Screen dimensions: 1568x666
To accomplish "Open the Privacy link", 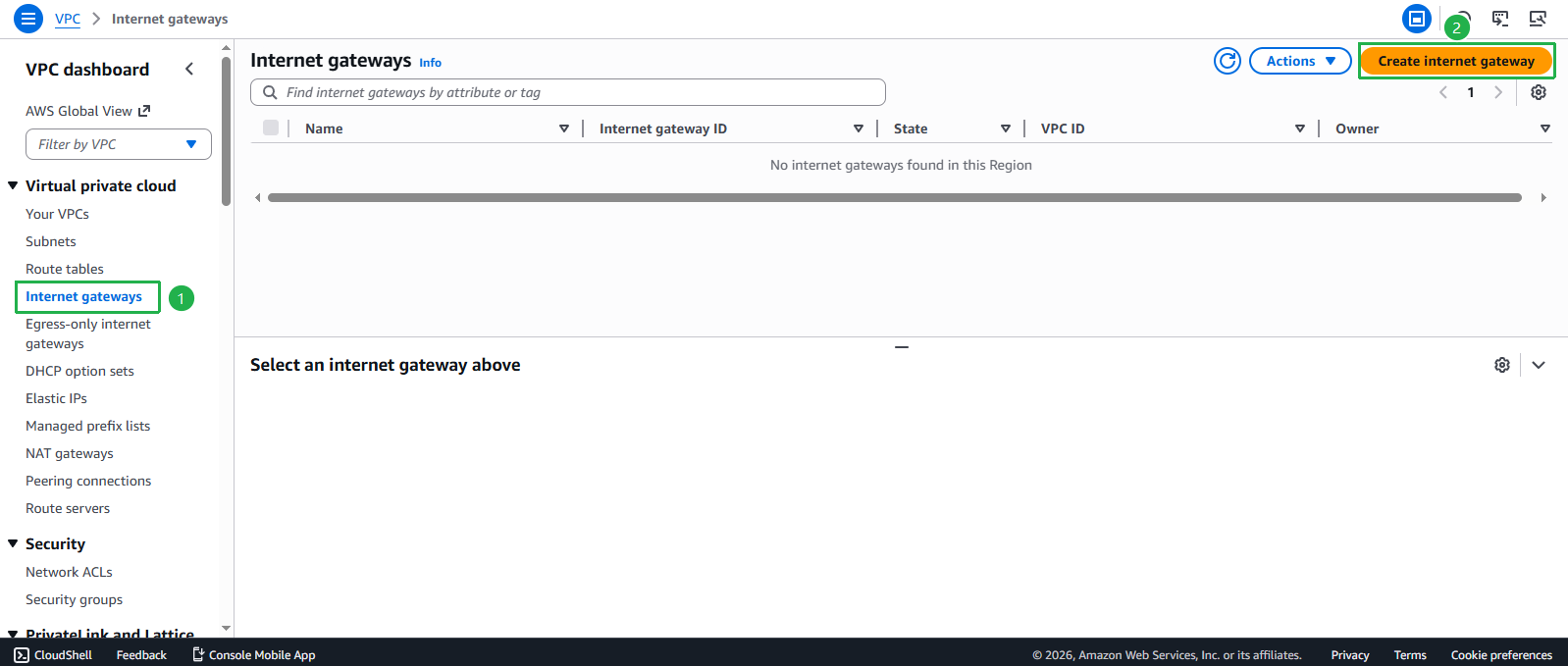I will click(1350, 655).
